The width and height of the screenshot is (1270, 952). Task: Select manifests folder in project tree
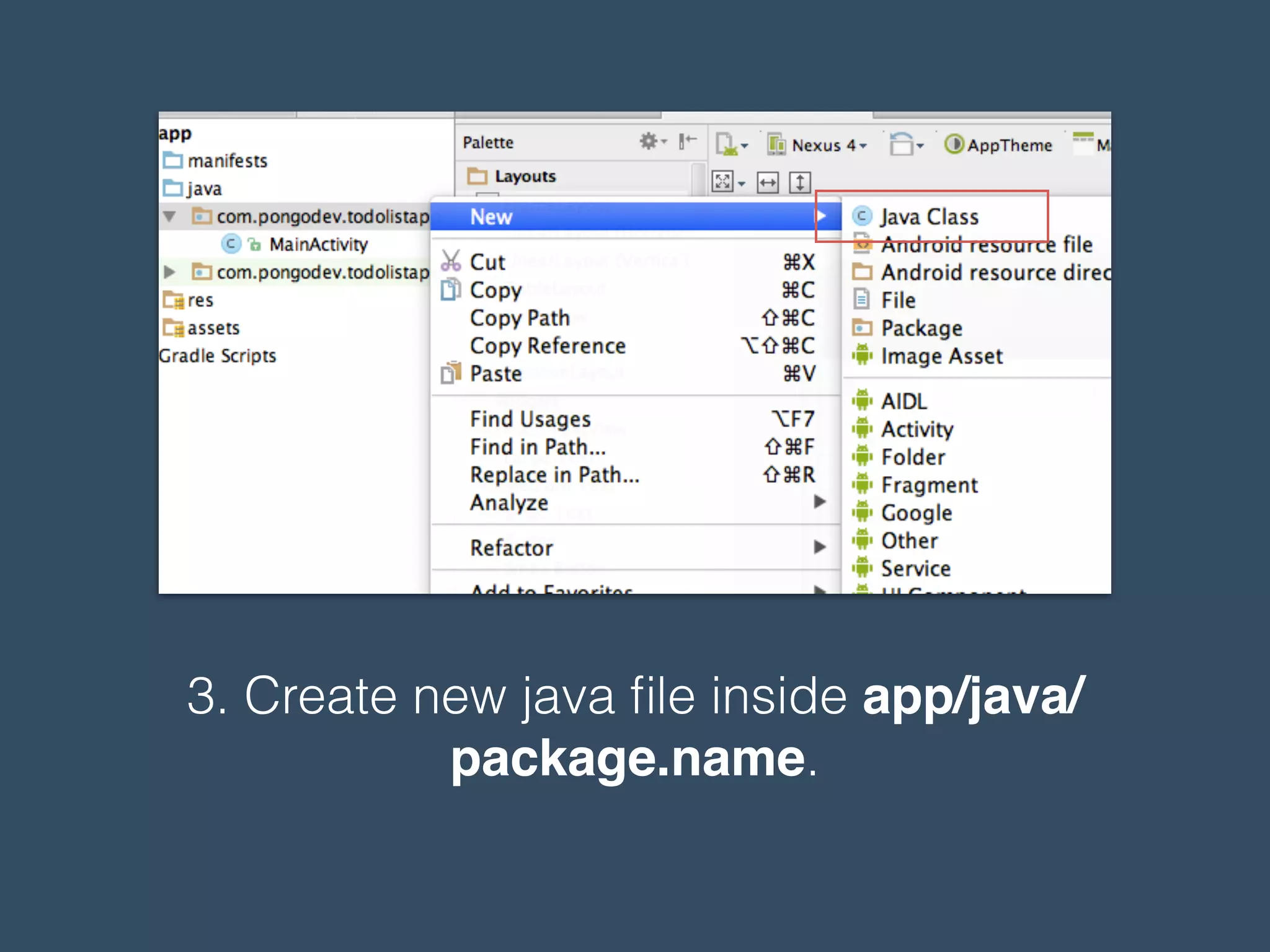point(228,161)
